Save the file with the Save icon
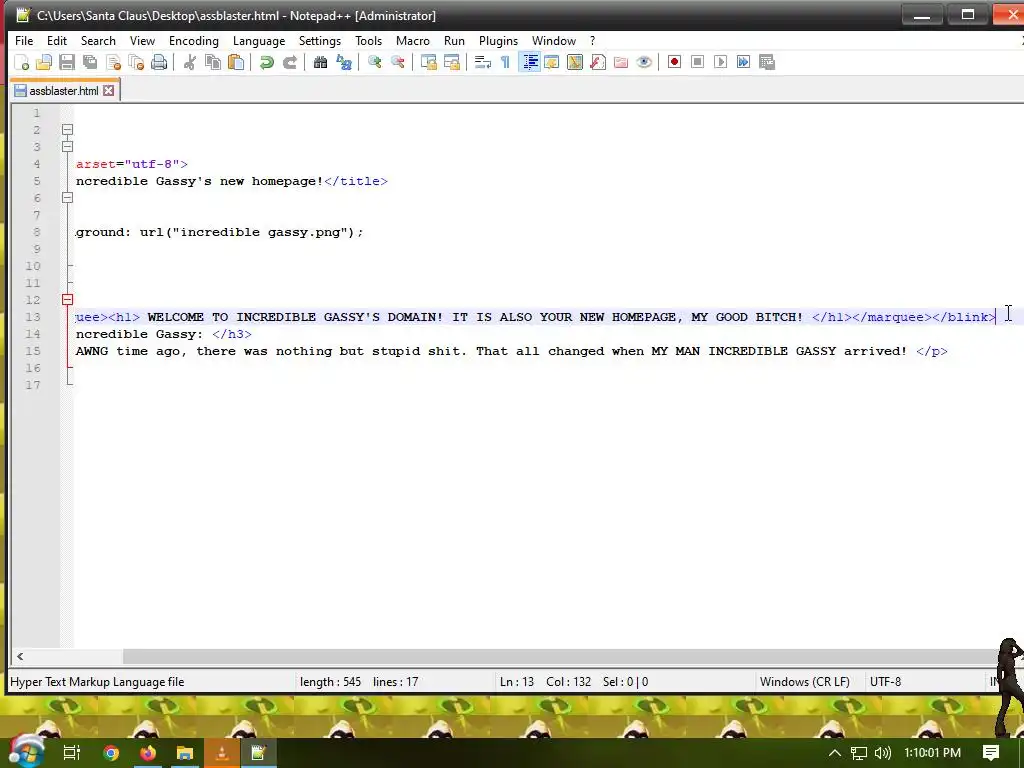Viewport: 1024px width, 768px height. 67,62
